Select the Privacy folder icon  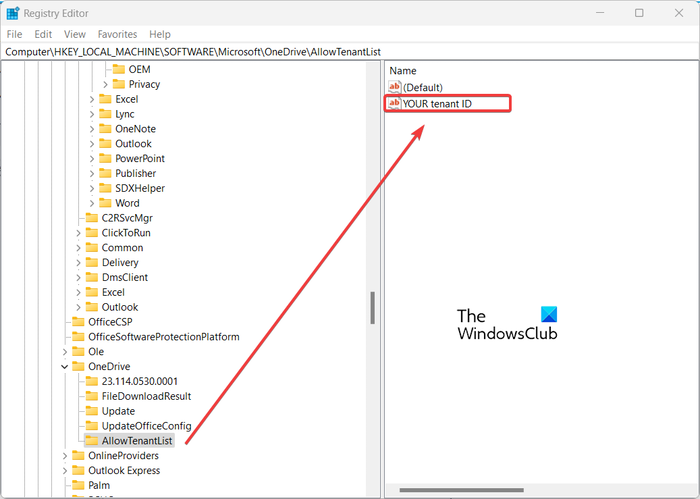pos(119,84)
